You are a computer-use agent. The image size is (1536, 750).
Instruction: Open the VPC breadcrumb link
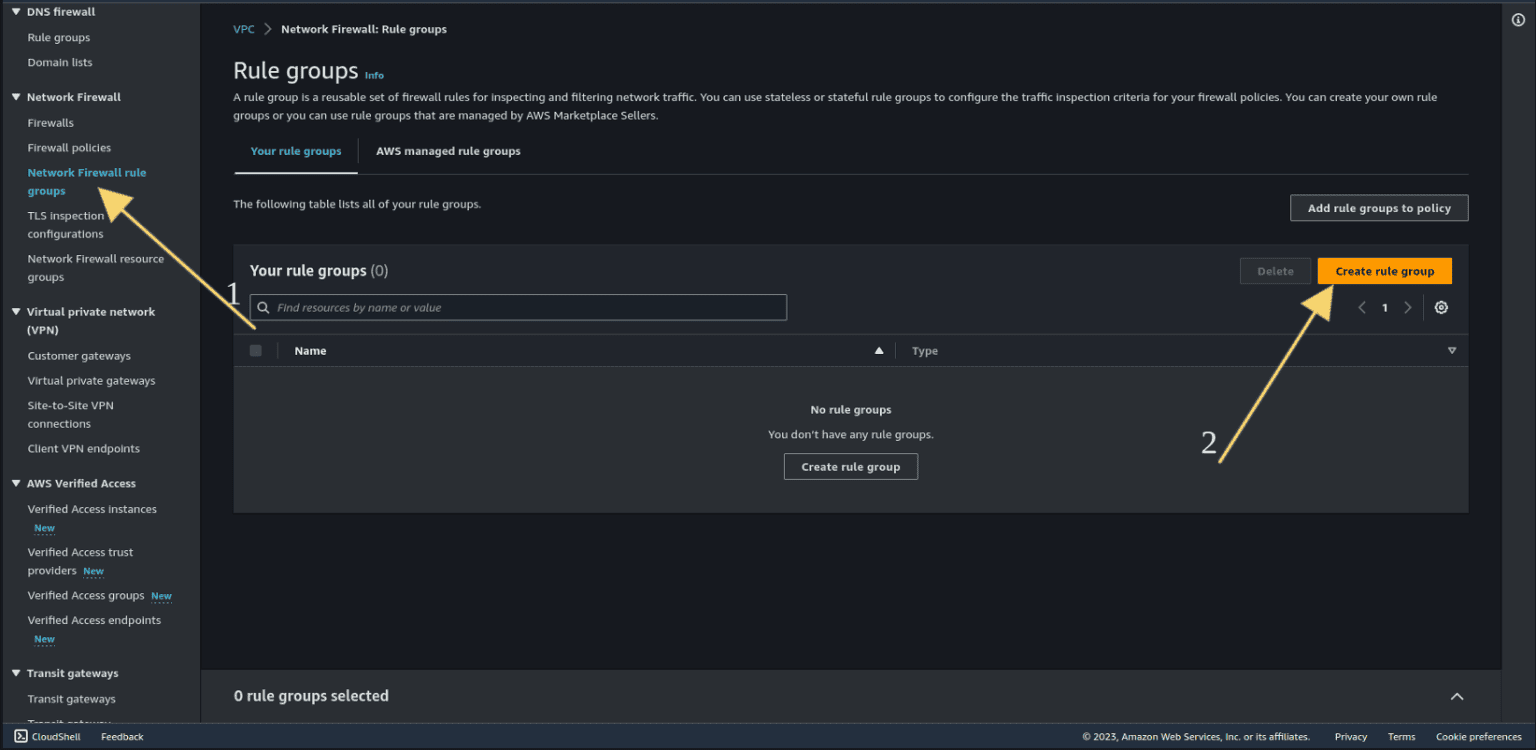[243, 29]
